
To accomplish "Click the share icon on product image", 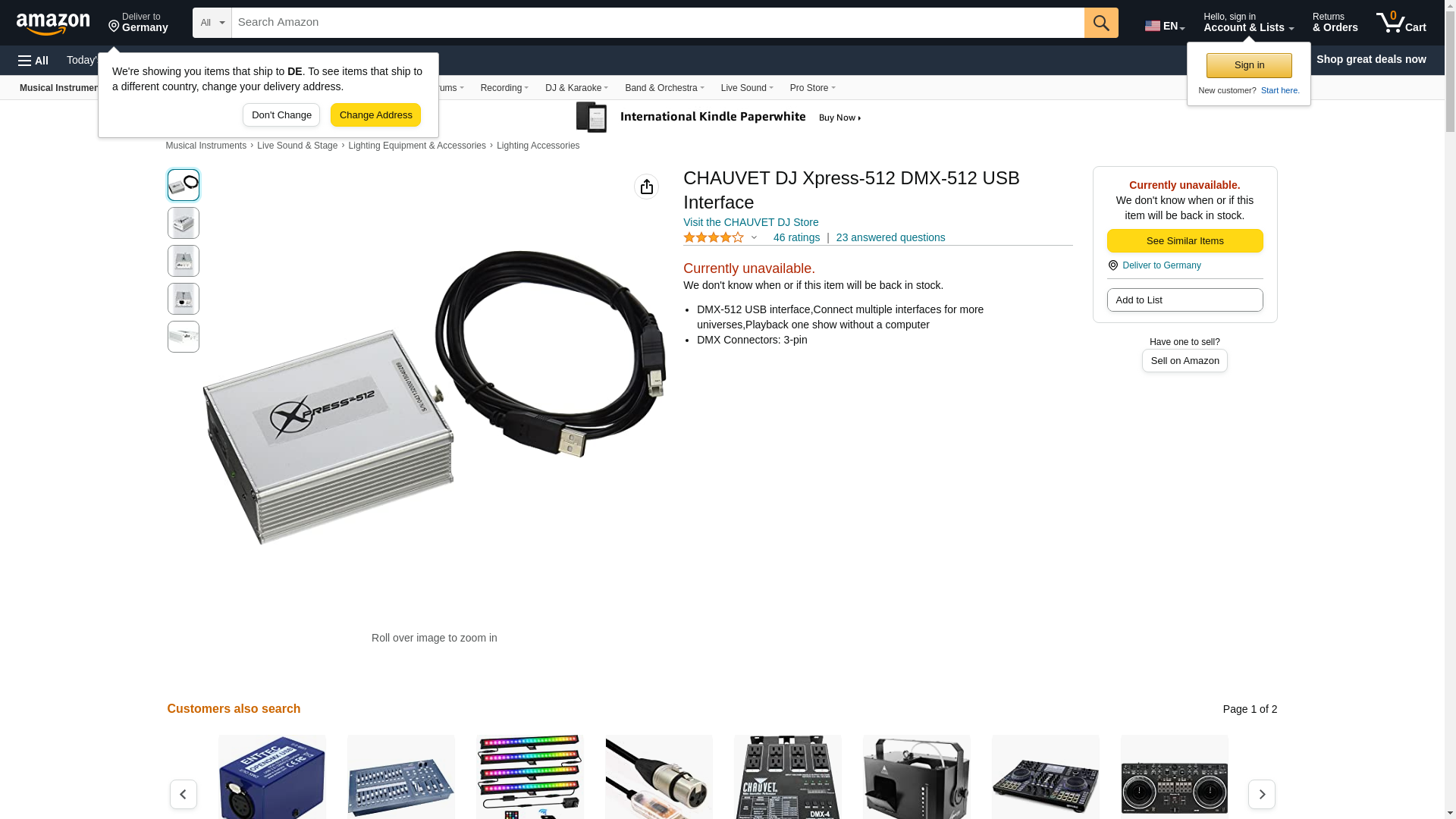I will pos(646,187).
